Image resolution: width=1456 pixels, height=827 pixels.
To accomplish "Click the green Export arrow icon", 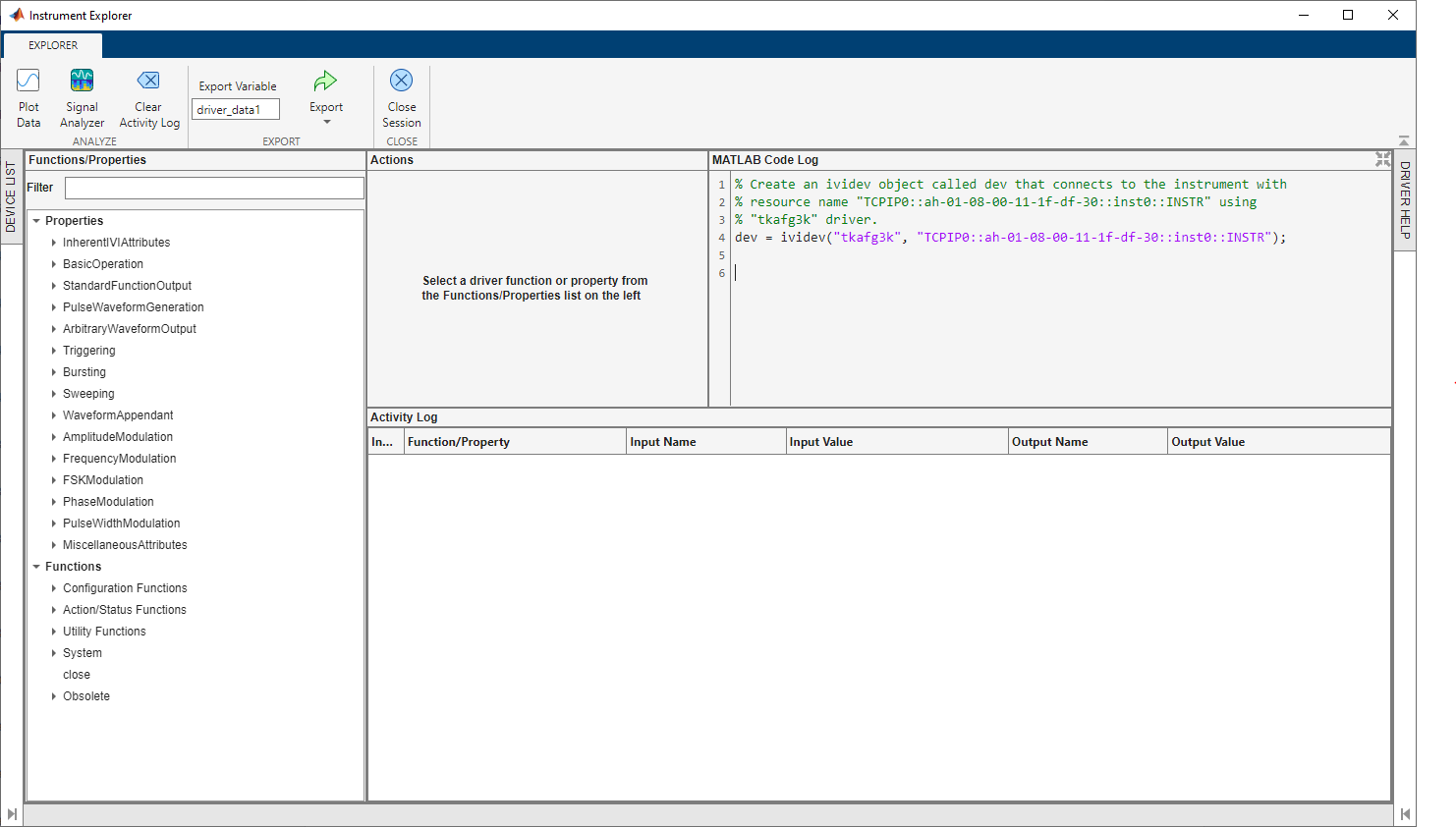I will click(x=325, y=82).
